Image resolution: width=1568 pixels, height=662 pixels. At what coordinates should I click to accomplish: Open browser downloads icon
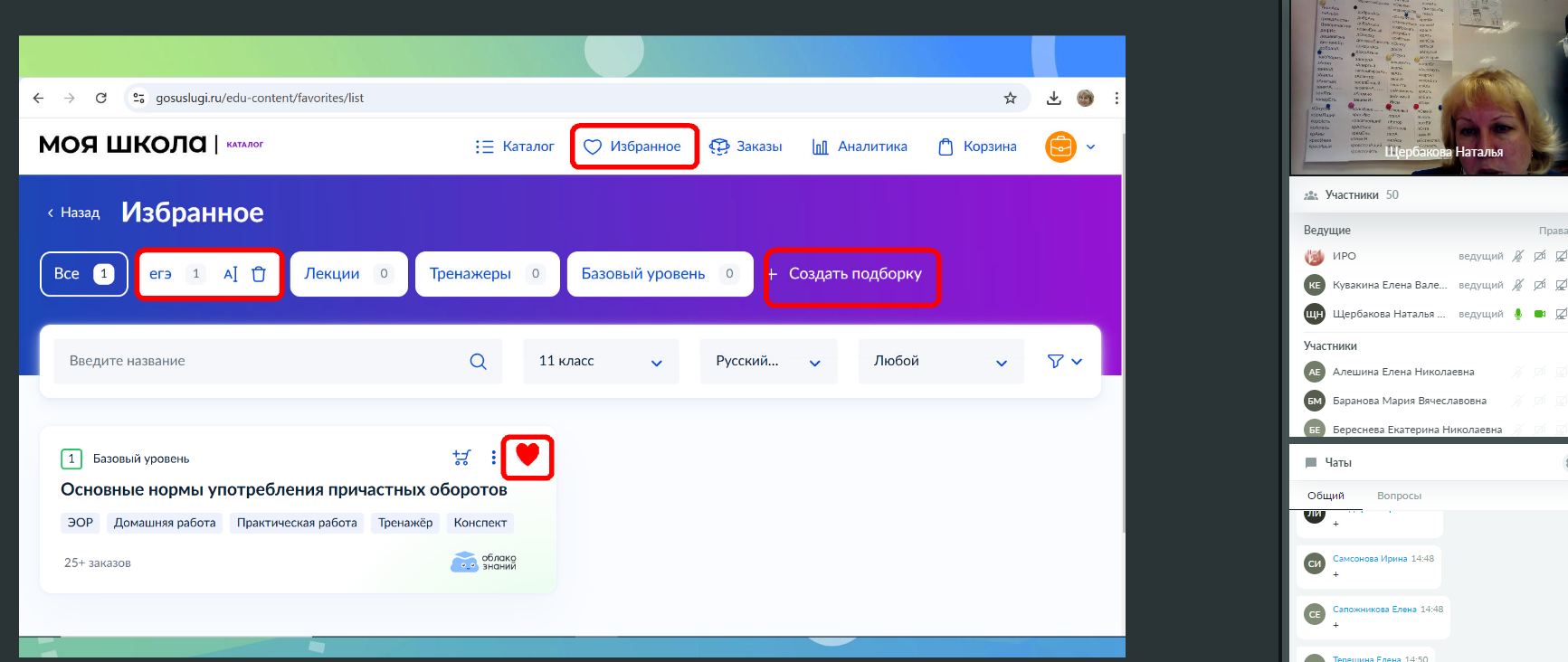(x=1053, y=98)
